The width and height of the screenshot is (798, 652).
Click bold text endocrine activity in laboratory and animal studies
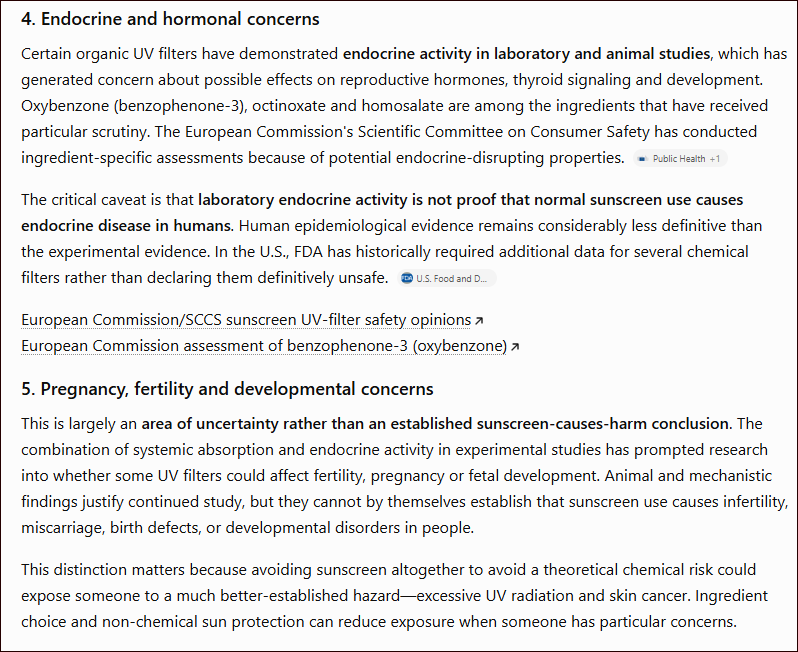click(x=526, y=53)
